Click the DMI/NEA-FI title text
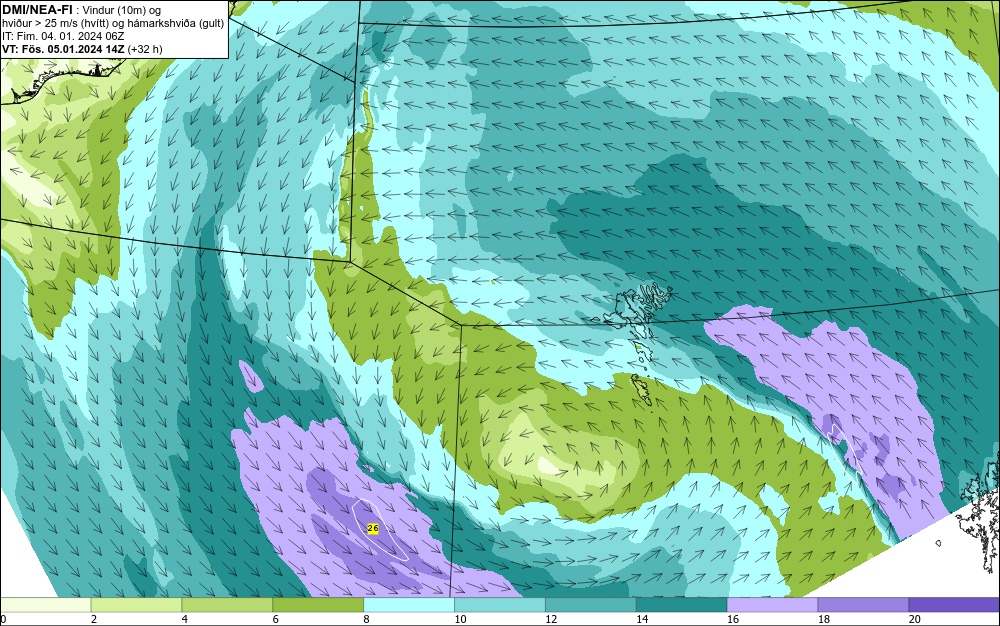1000x626 pixels. tap(37, 9)
